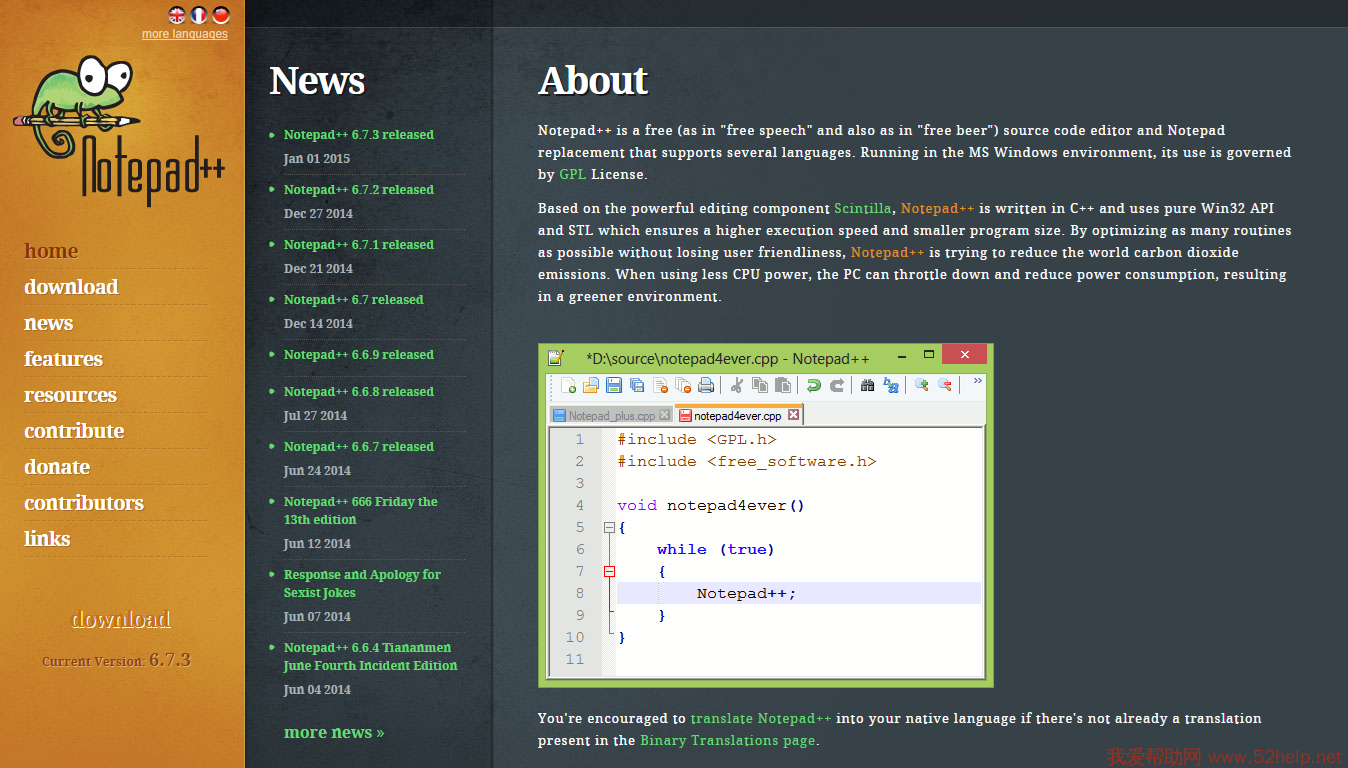Image resolution: width=1348 pixels, height=768 pixels.
Task: Select the notepad4ever.cpp tab
Action: [x=739, y=415]
